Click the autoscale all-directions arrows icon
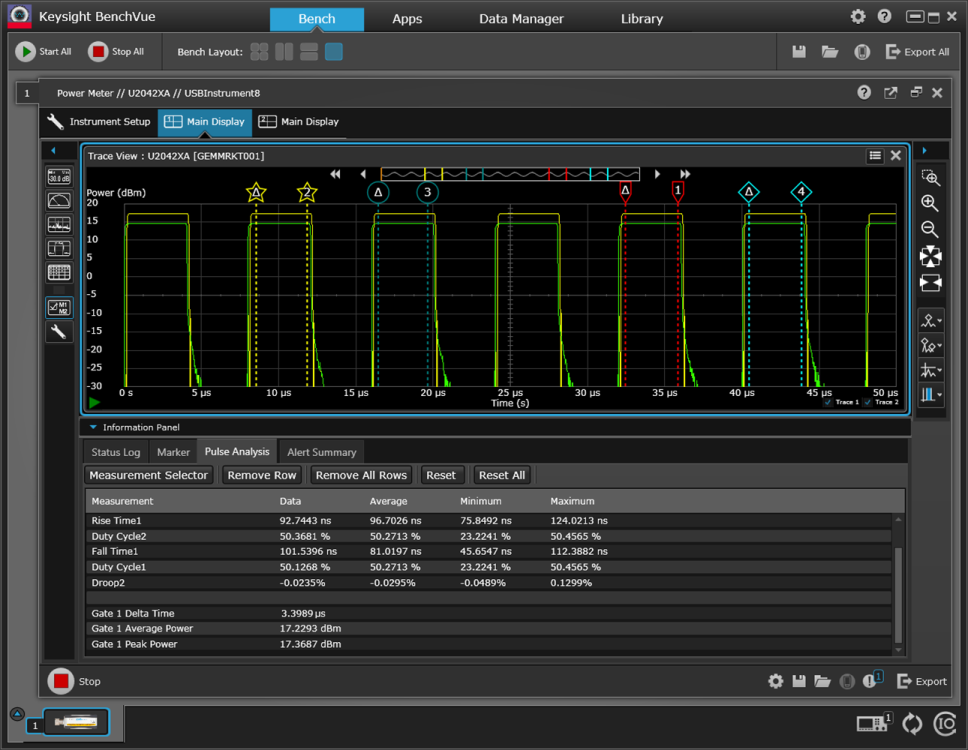This screenshot has width=968, height=750. (930, 256)
